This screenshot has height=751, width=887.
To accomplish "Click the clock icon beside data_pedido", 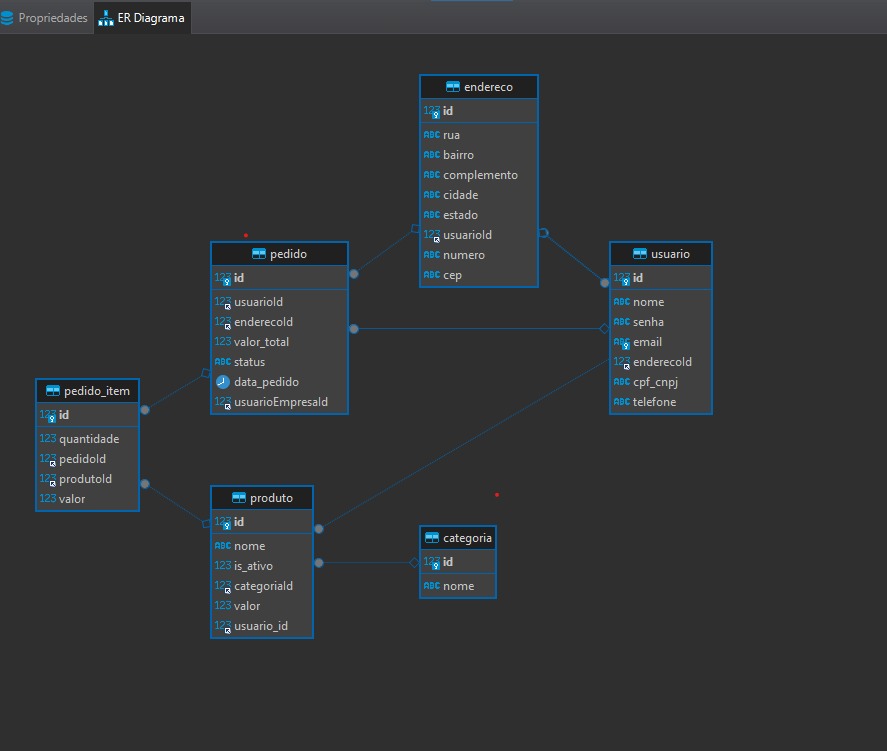I will pos(223,382).
